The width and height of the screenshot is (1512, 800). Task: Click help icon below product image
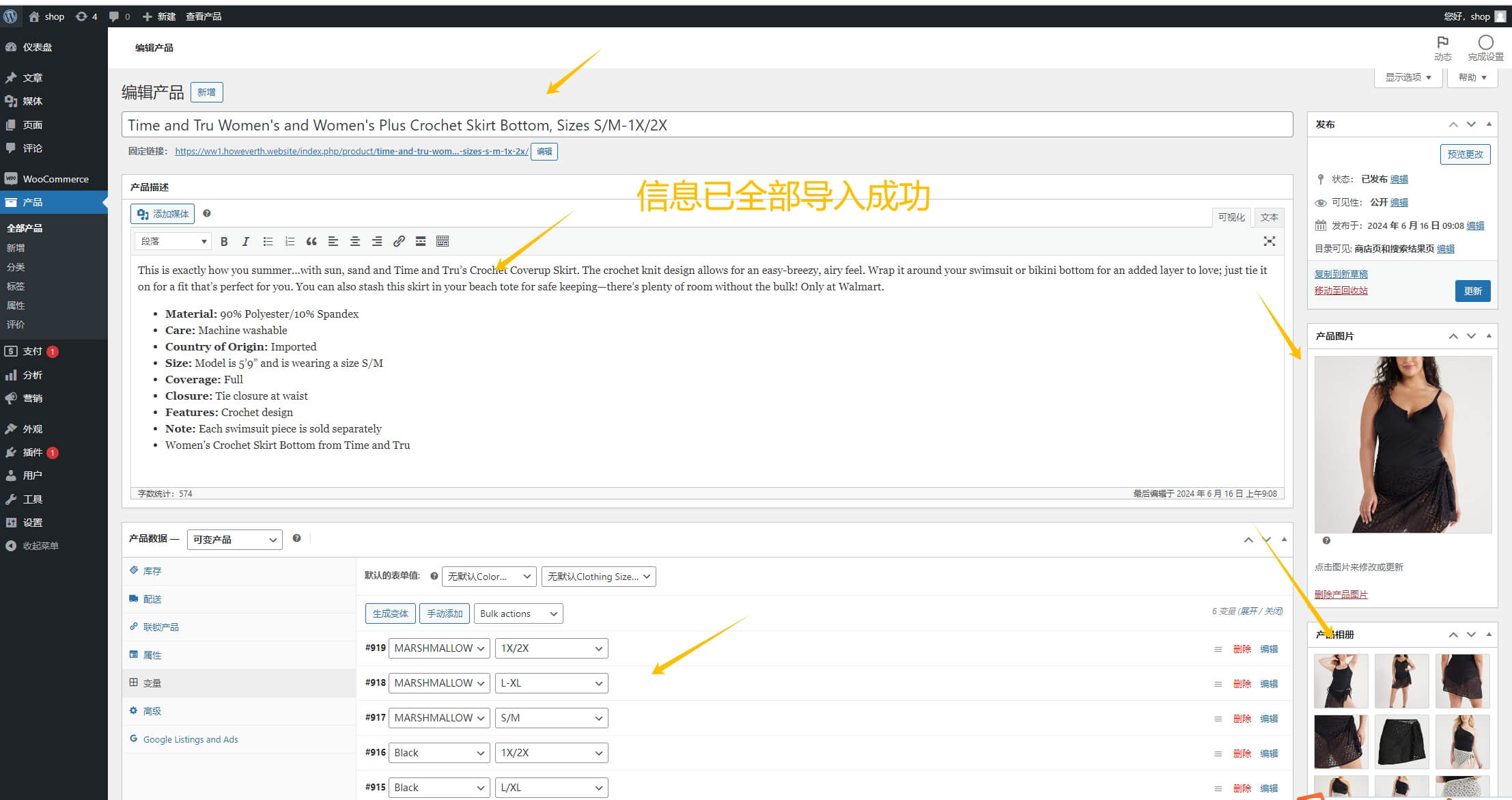1326,540
